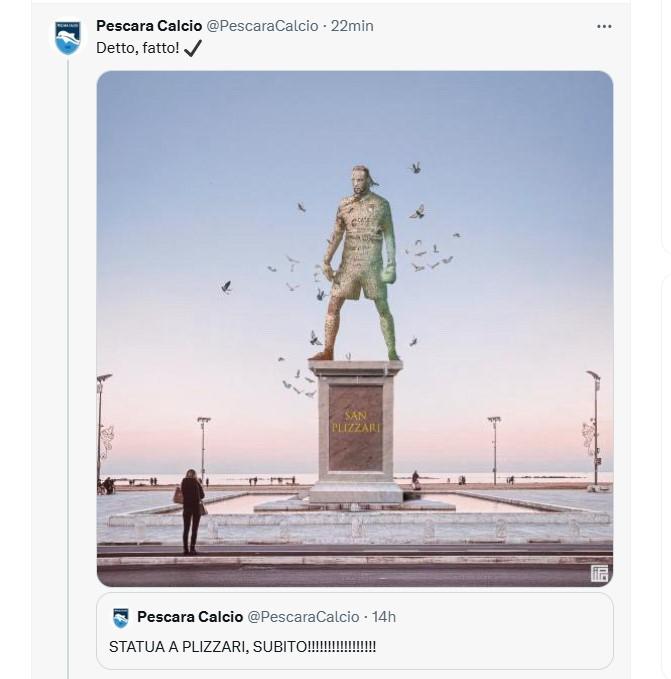Open the quoted tweet via its 14h timestamp
This screenshot has width=671, height=679.
pyautogui.click(x=383, y=617)
